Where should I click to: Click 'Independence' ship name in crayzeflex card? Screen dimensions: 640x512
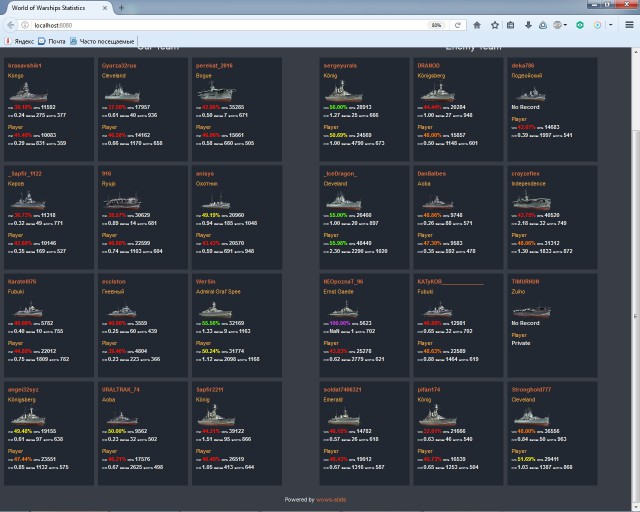pos(528,184)
